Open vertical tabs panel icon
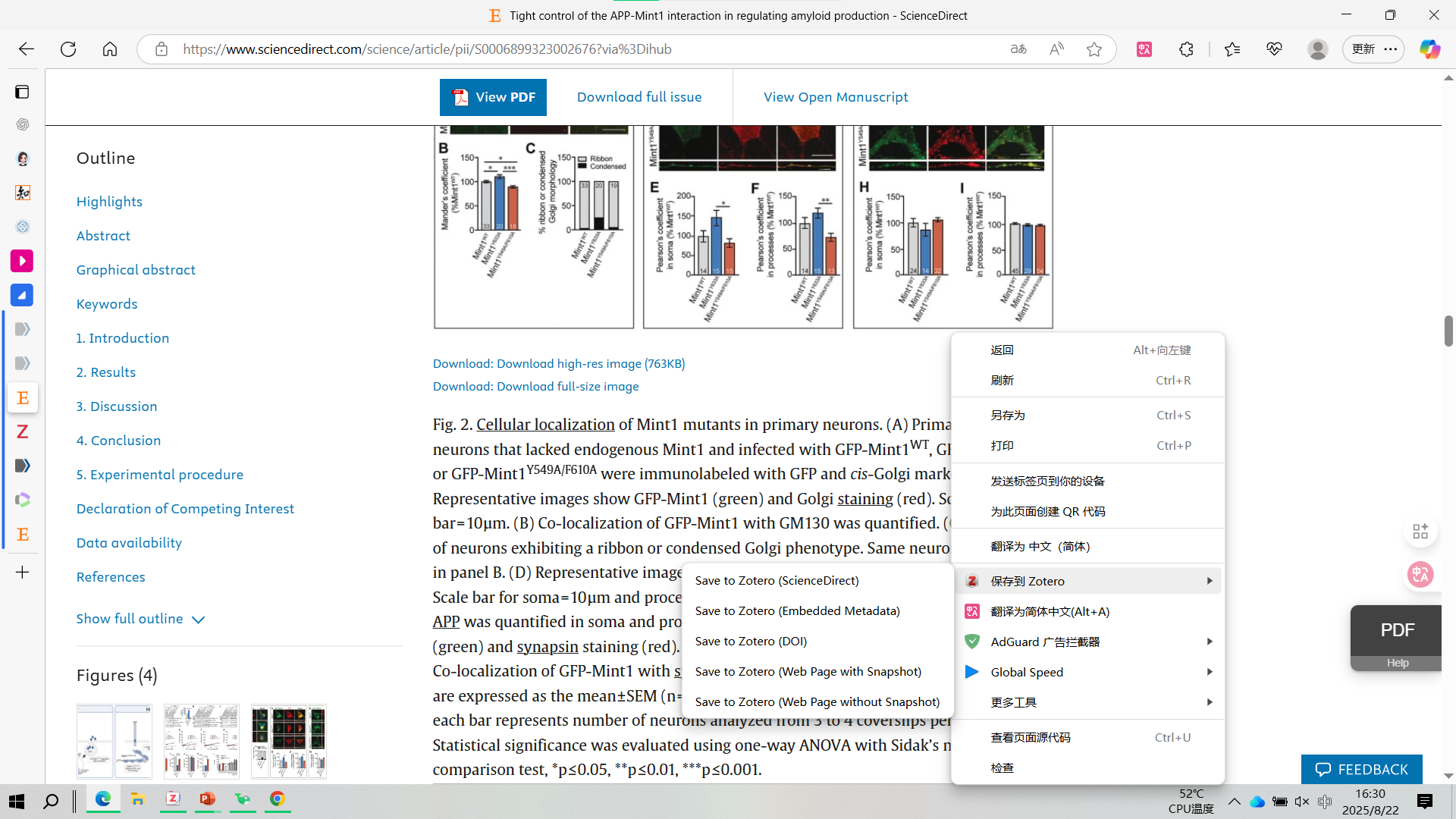The width and height of the screenshot is (1456, 819). click(22, 92)
